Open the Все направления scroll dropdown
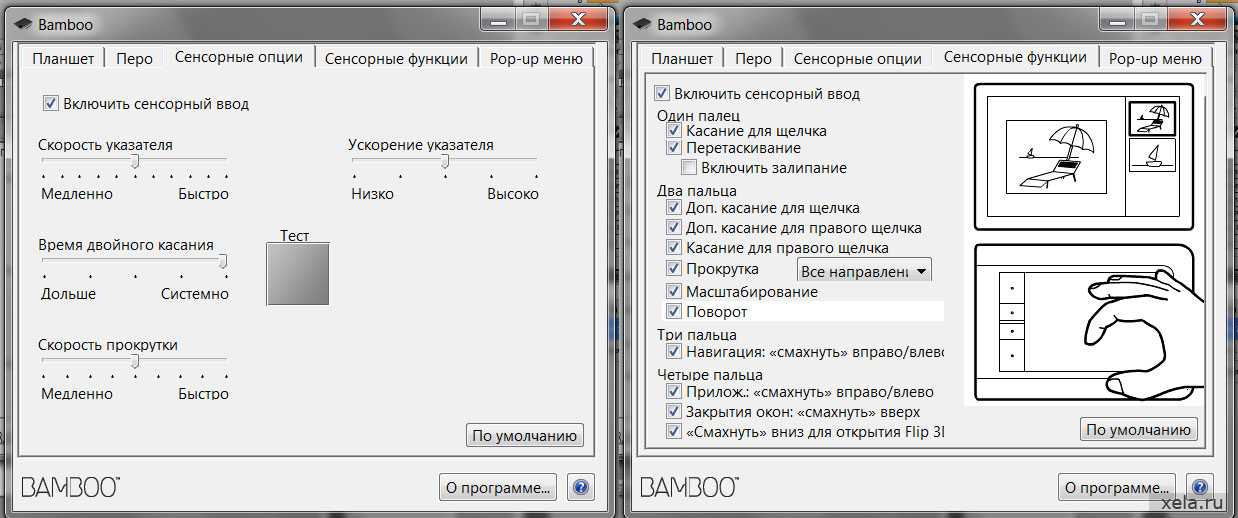 pyautogui.click(x=864, y=270)
